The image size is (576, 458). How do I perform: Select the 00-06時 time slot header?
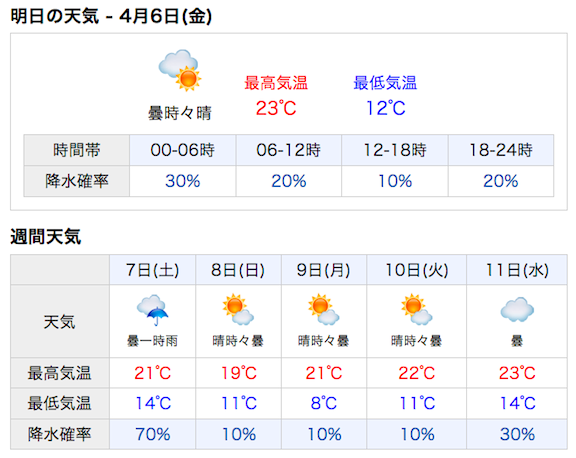coord(183,150)
